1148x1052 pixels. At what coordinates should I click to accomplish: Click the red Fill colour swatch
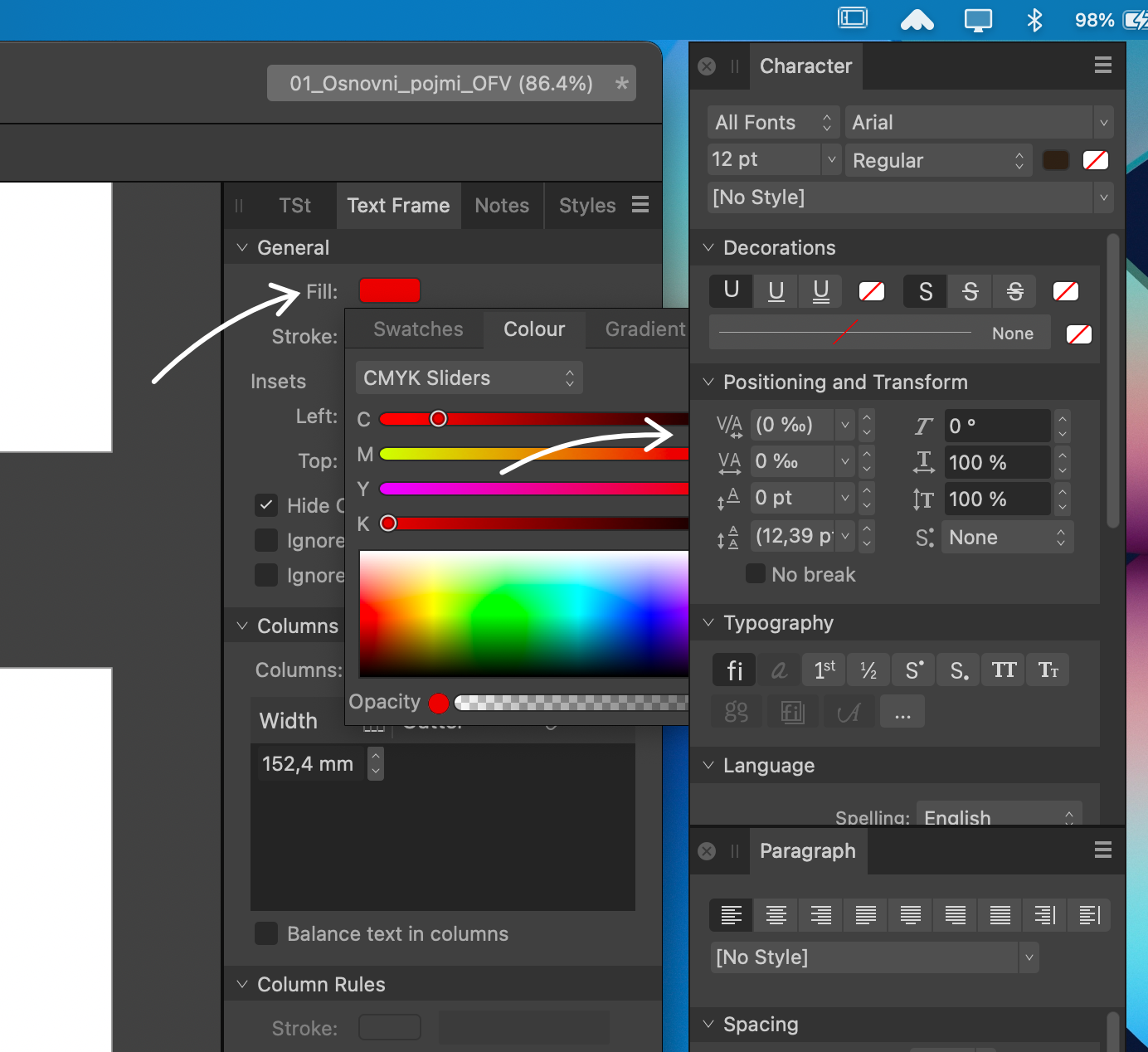click(389, 291)
